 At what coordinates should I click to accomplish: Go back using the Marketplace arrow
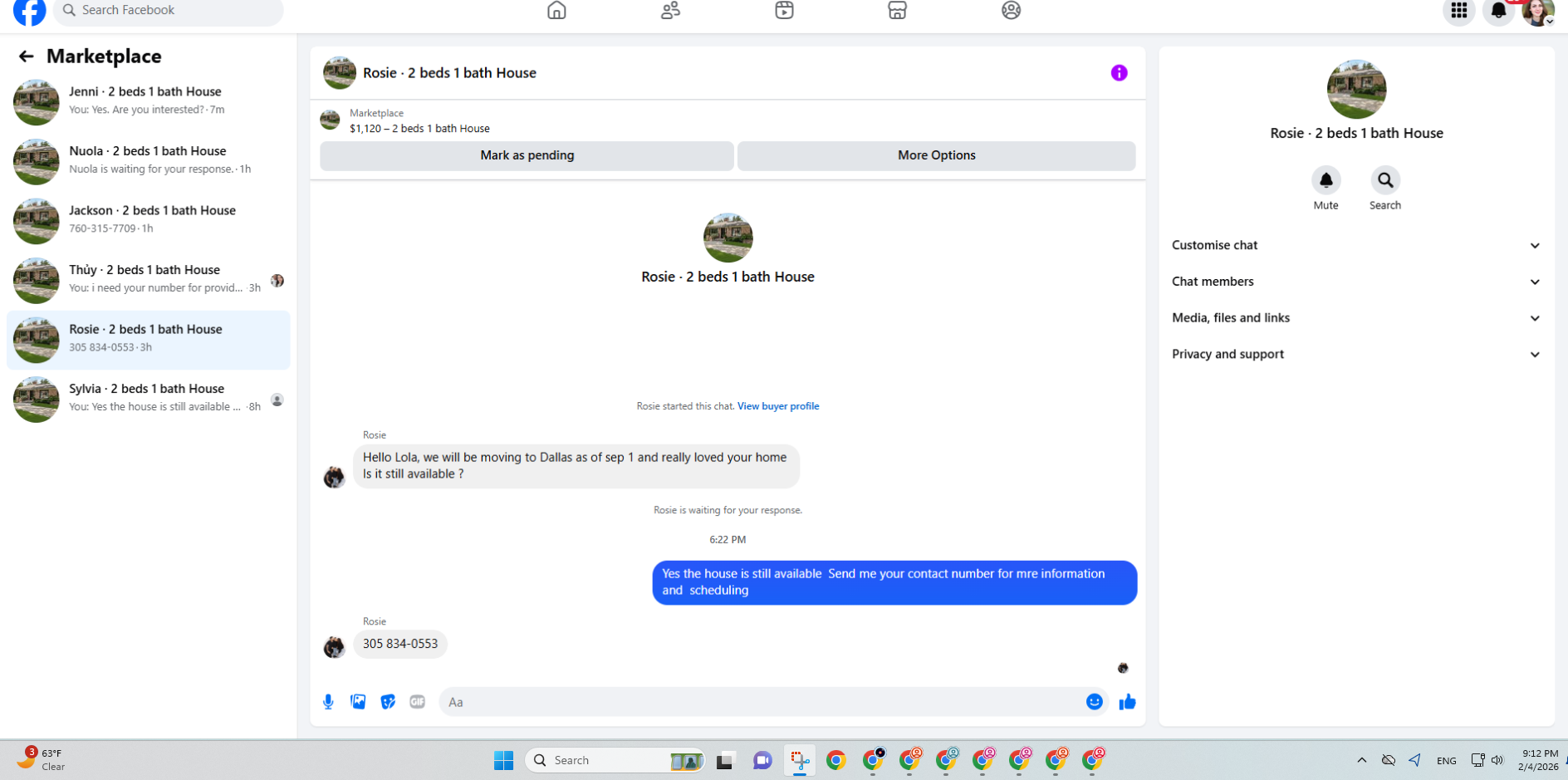point(27,56)
